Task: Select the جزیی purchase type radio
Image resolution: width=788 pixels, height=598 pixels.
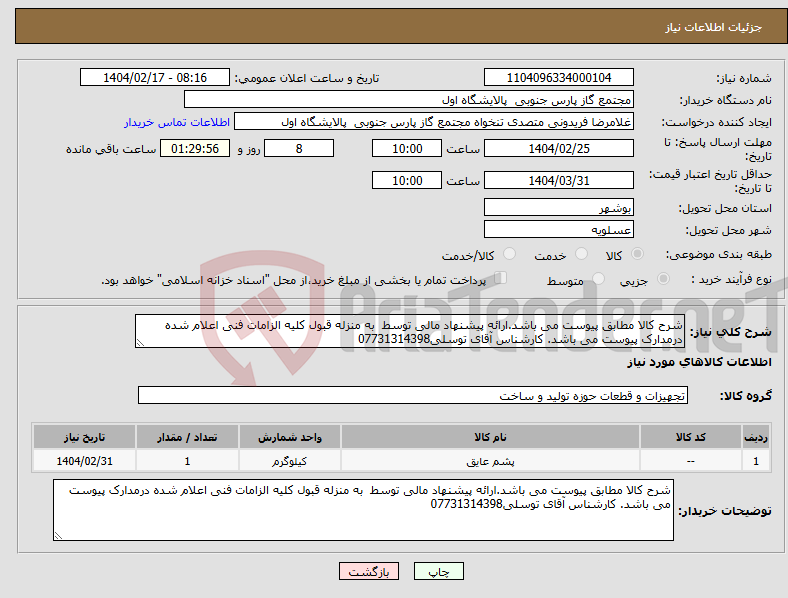Action: click(x=663, y=278)
